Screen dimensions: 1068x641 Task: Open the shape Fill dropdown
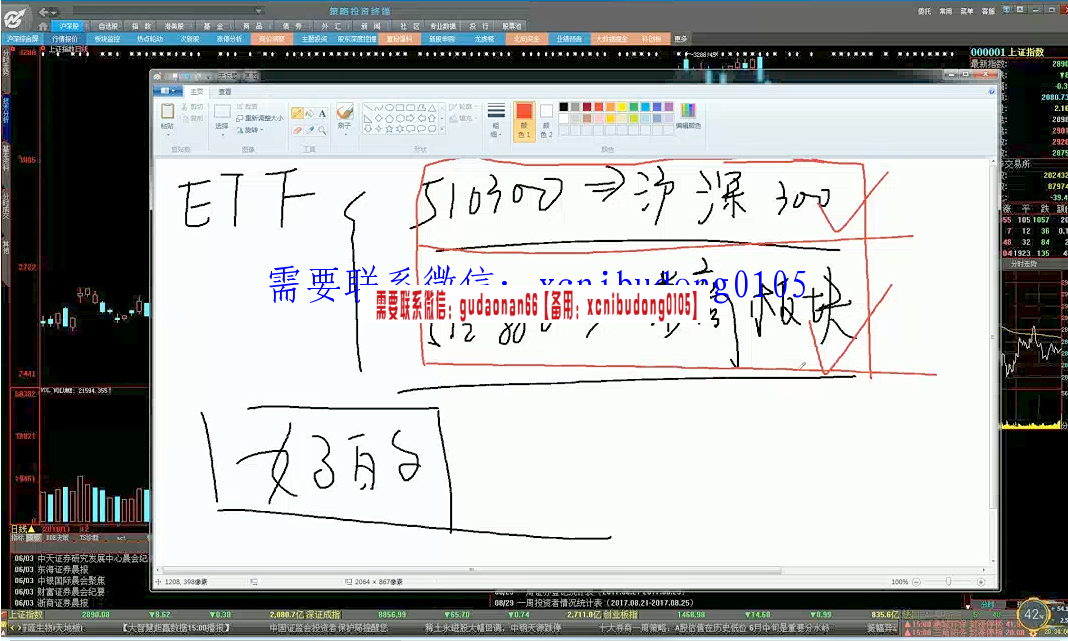pyautogui.click(x=462, y=119)
